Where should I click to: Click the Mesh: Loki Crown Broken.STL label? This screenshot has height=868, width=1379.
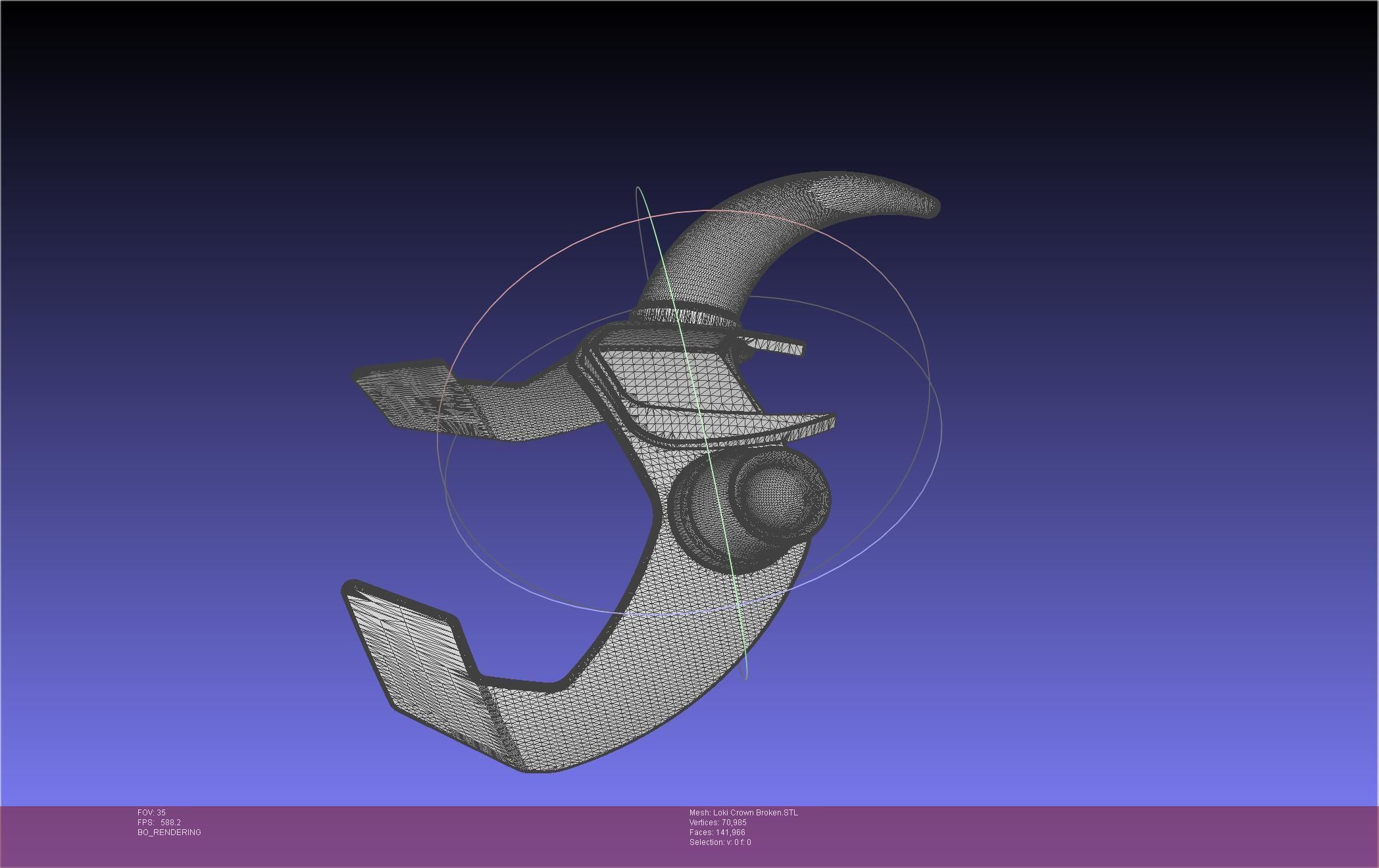pos(743,813)
